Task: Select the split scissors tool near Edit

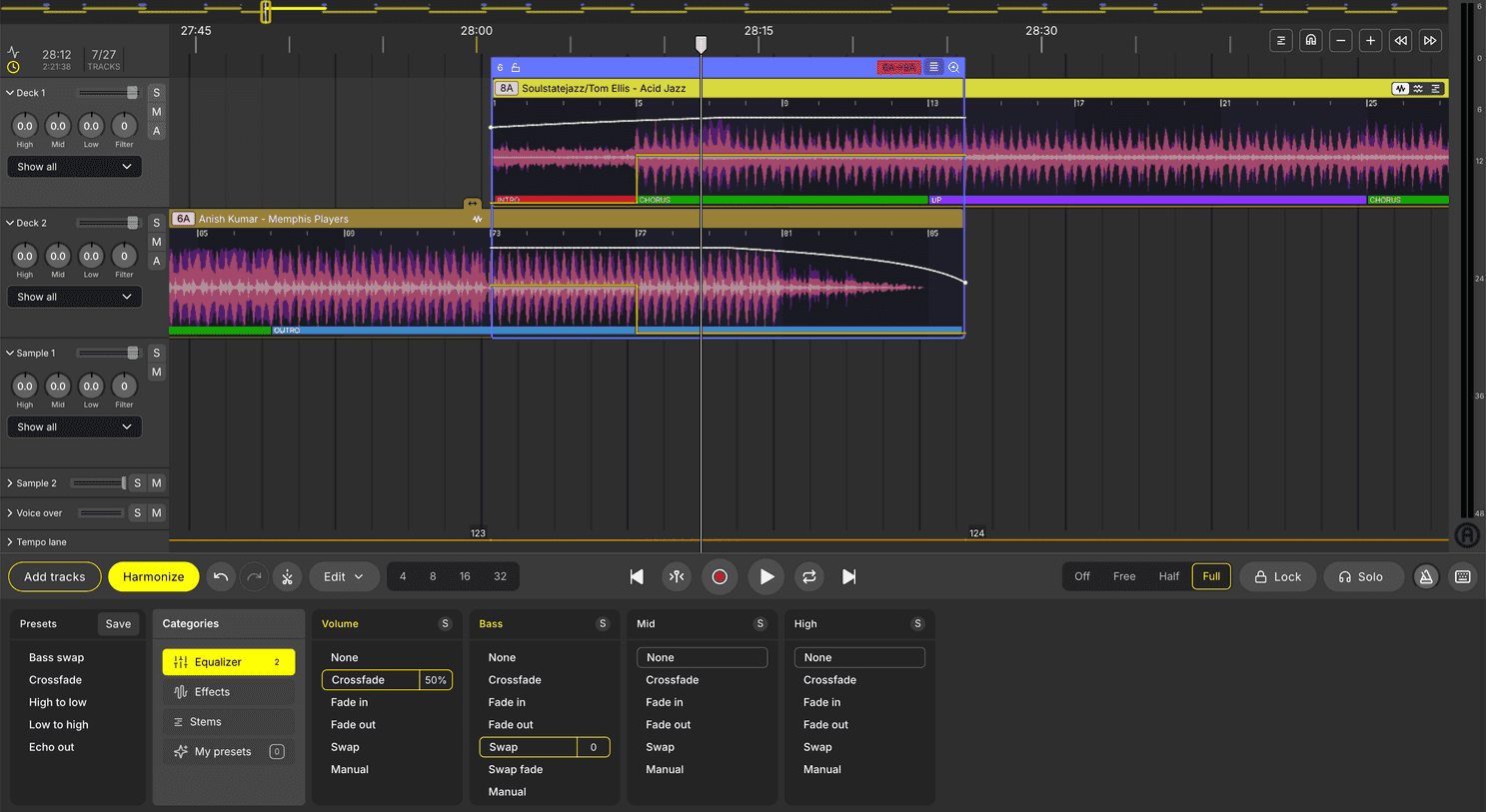Action: point(287,576)
